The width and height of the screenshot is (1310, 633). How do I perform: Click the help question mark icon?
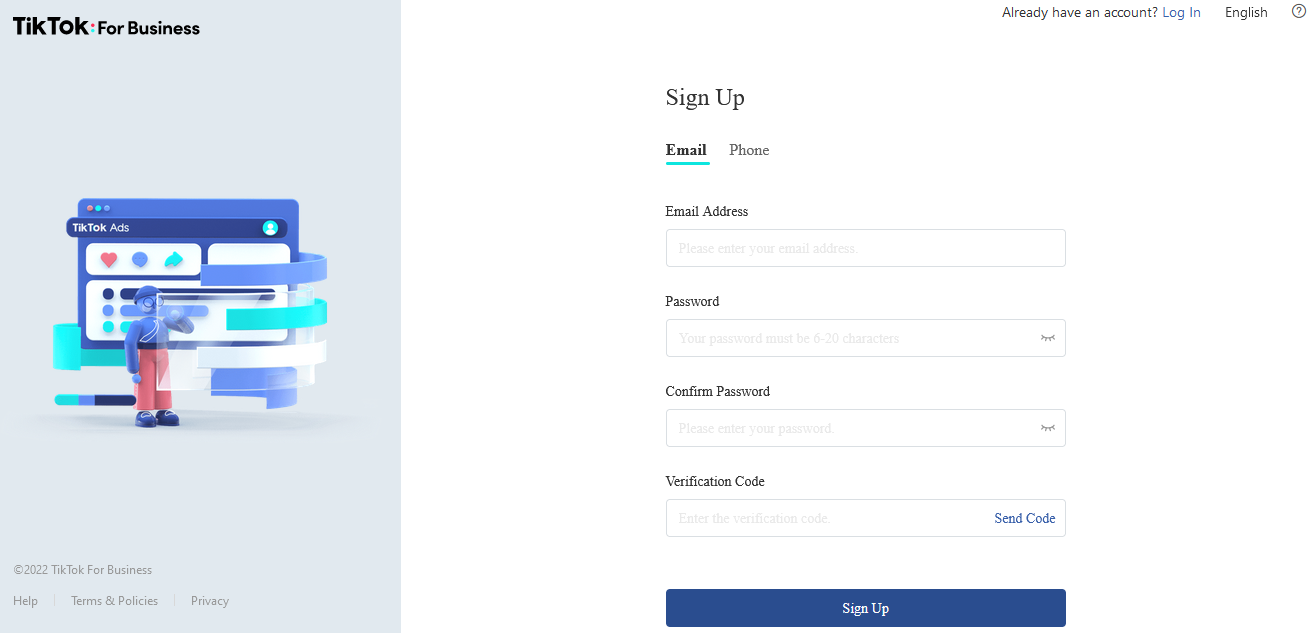pos(1299,12)
